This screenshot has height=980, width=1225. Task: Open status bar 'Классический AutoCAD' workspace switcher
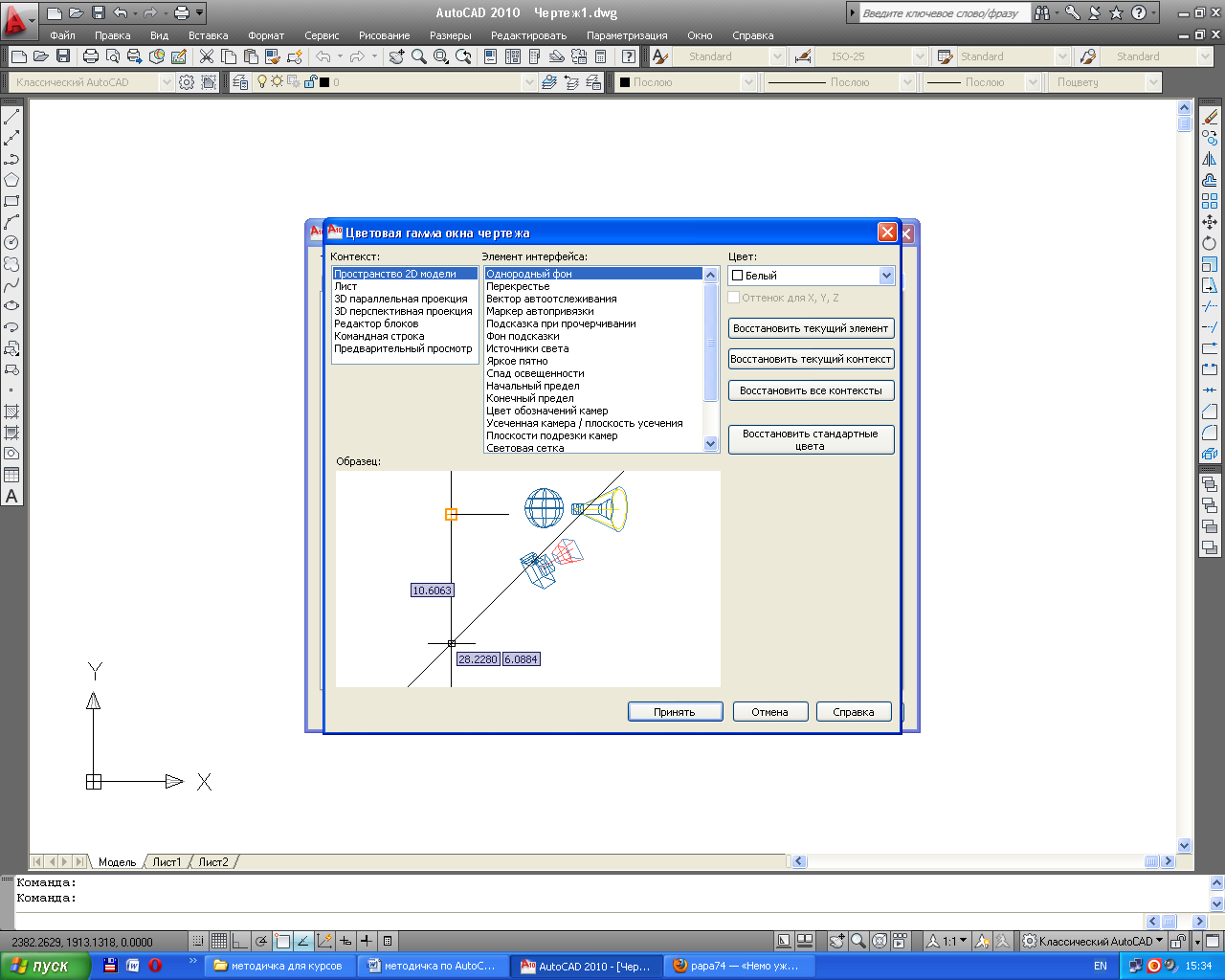1093,941
